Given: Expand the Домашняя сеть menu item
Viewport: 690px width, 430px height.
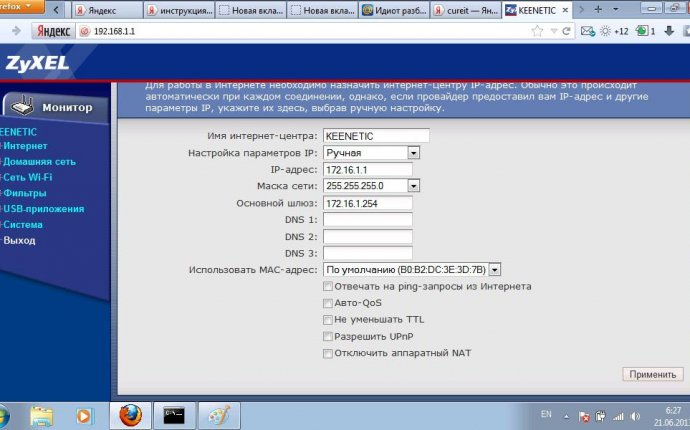Looking at the screenshot, I should point(39,162).
